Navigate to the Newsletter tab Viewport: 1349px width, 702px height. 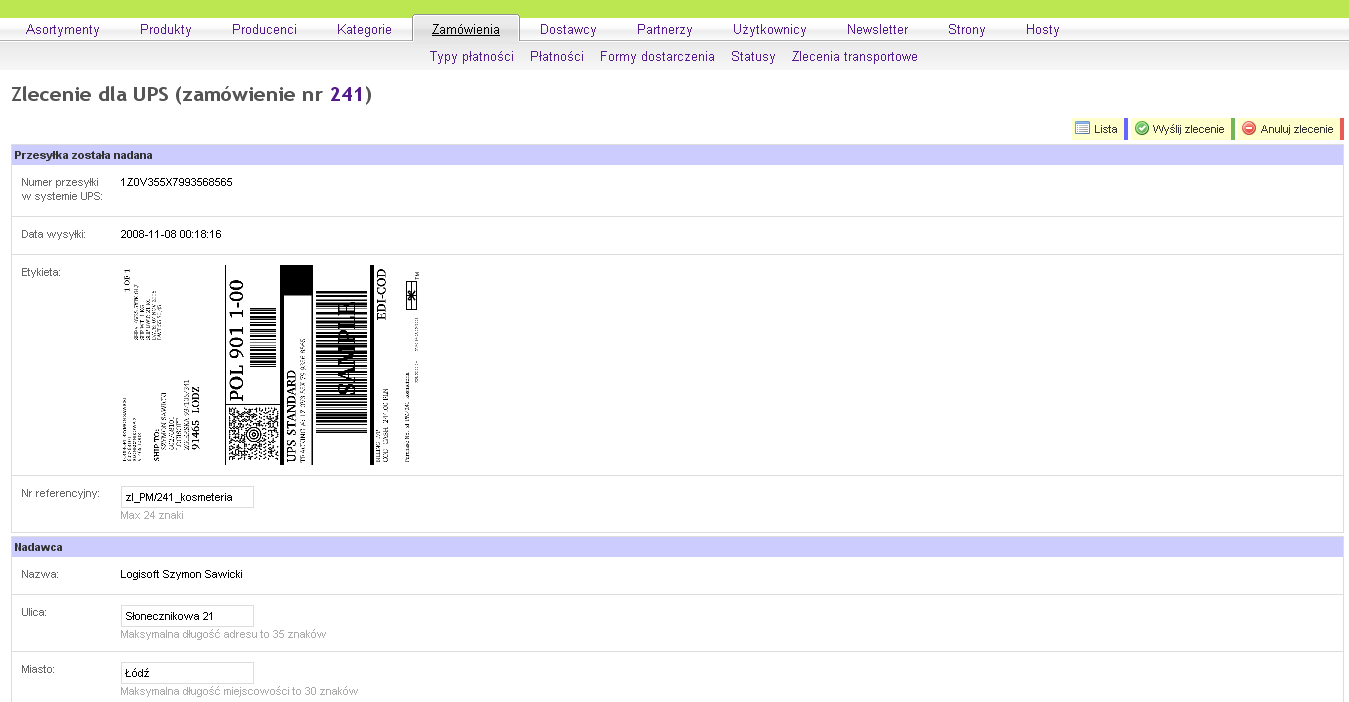[877, 30]
